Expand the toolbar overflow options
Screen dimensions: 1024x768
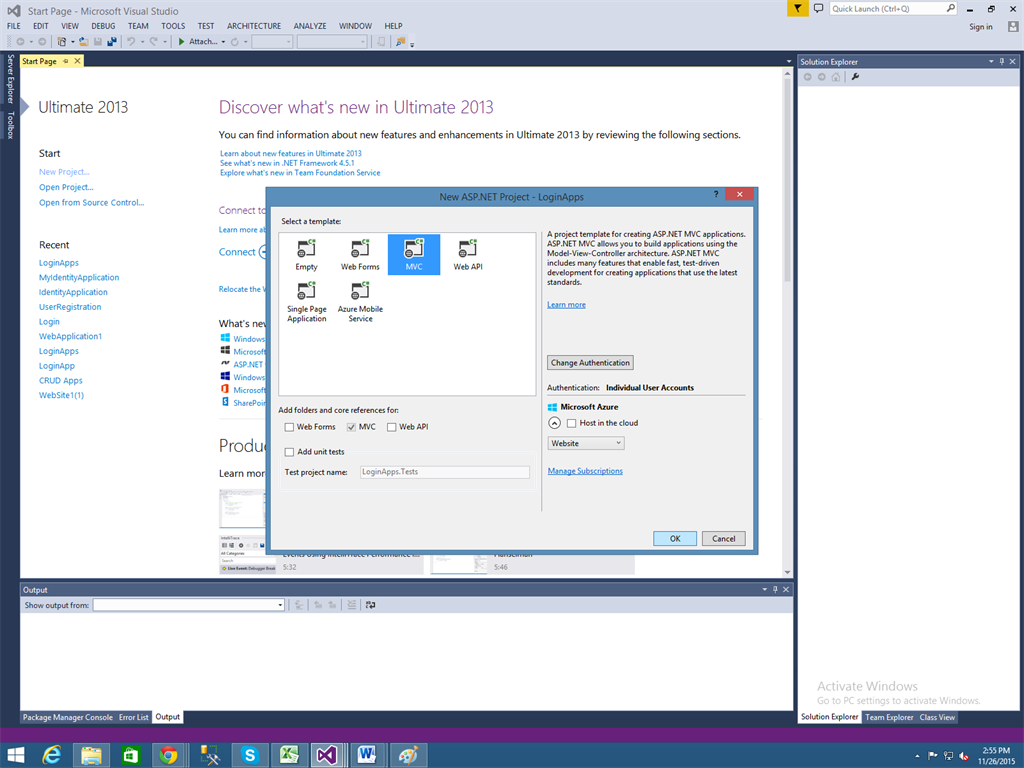tap(412, 44)
